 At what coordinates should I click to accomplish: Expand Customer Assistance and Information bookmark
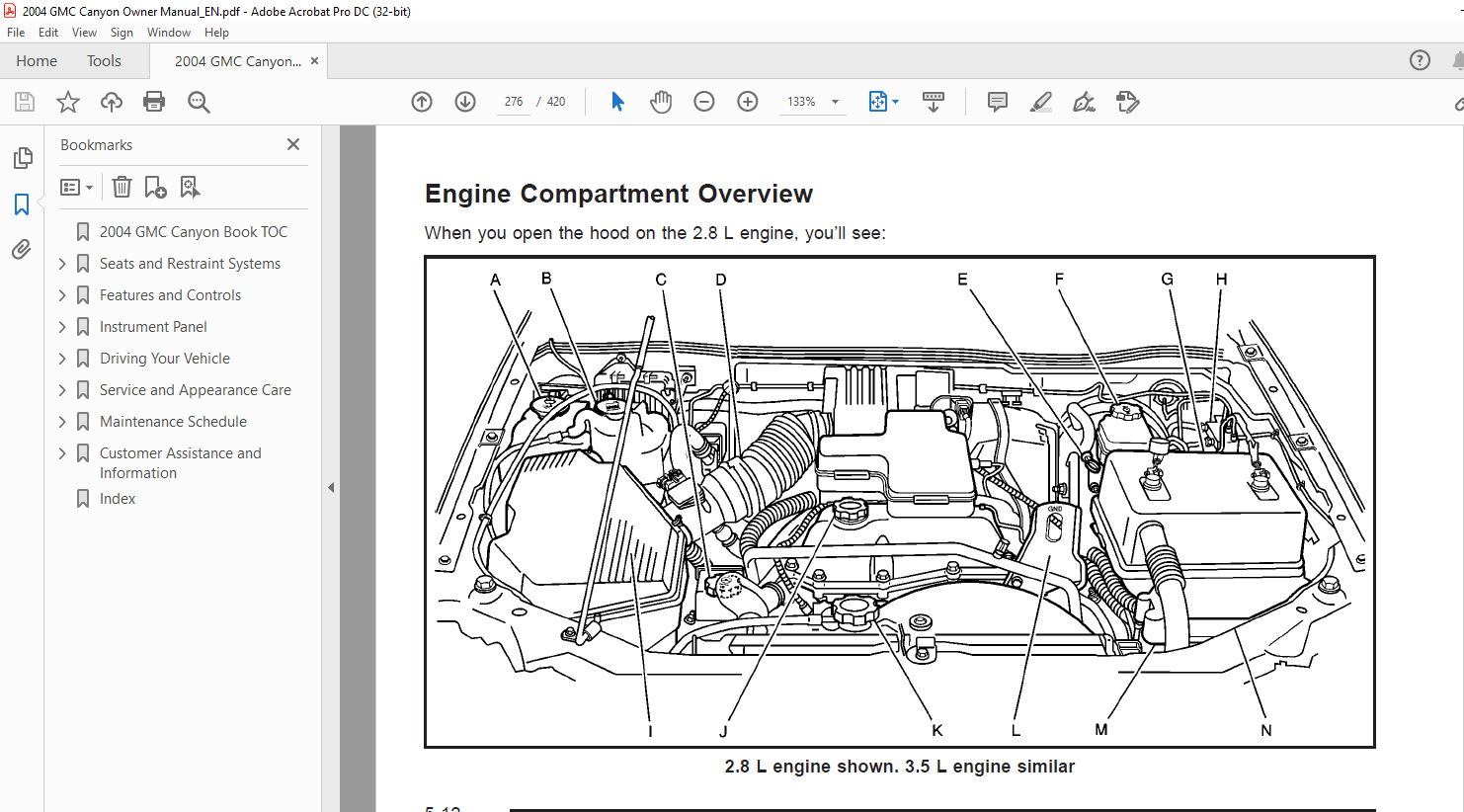coord(62,453)
